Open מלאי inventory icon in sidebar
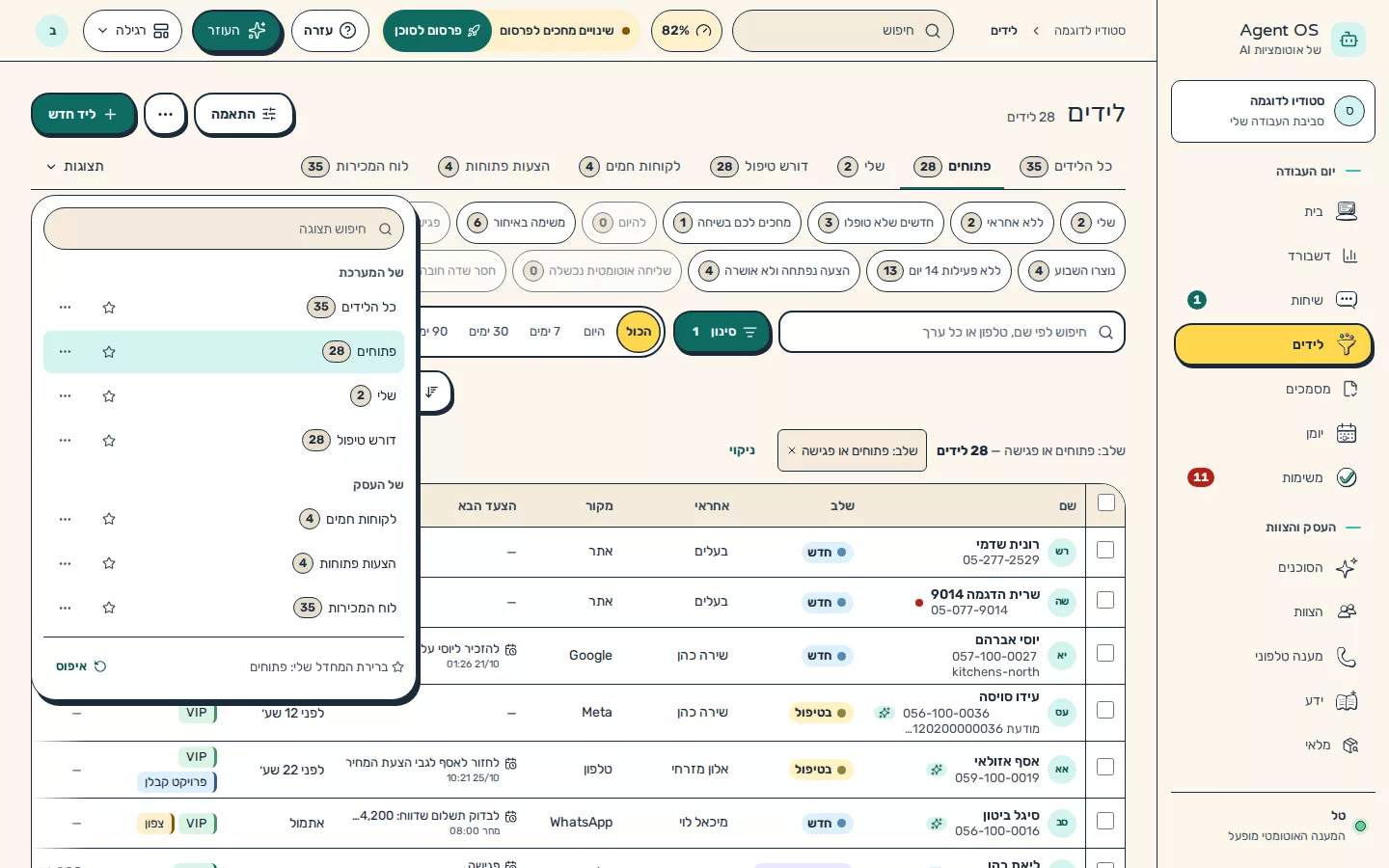Viewport: 1389px width, 868px height. pos(1349,745)
